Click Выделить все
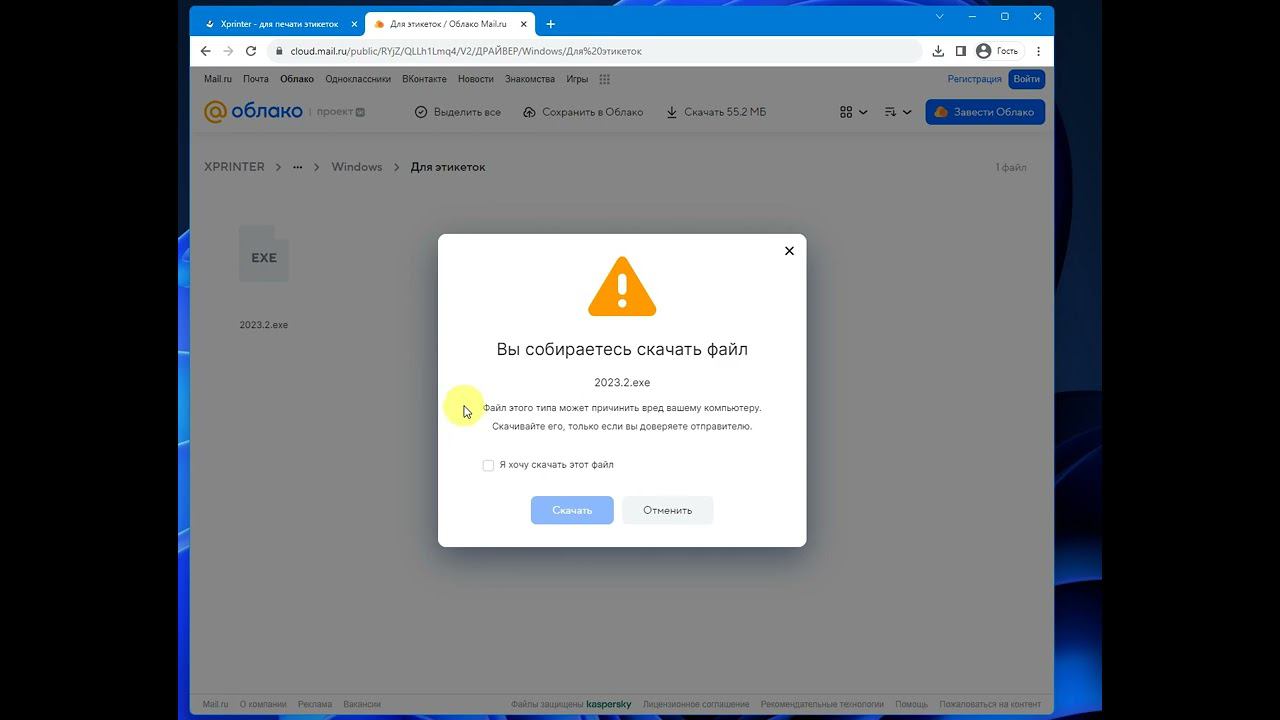1280x720 pixels. tap(458, 112)
